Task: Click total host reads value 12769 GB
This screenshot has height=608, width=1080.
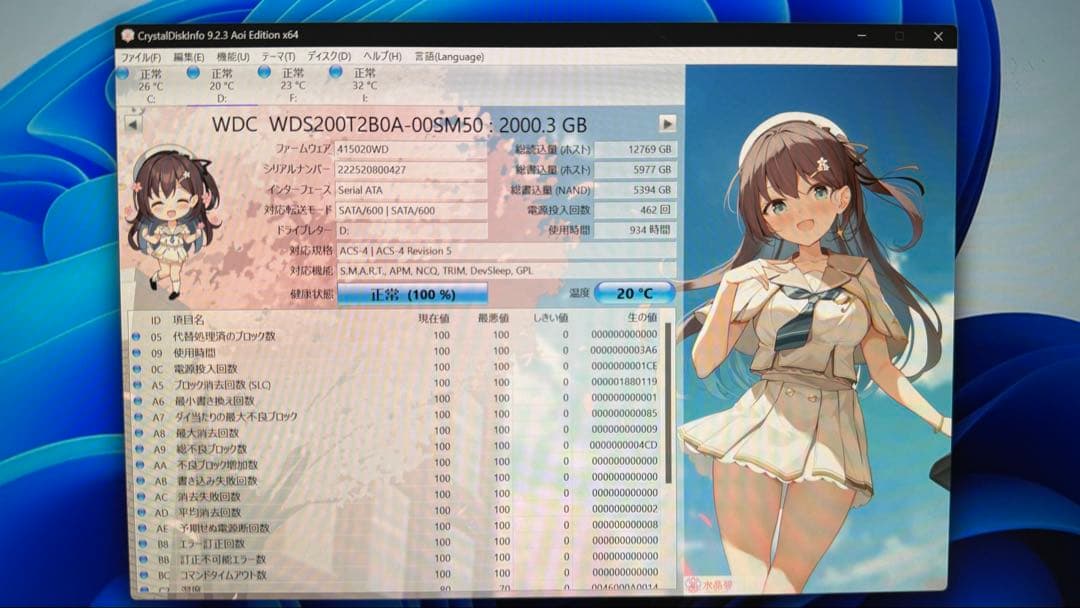Action: tap(635, 149)
